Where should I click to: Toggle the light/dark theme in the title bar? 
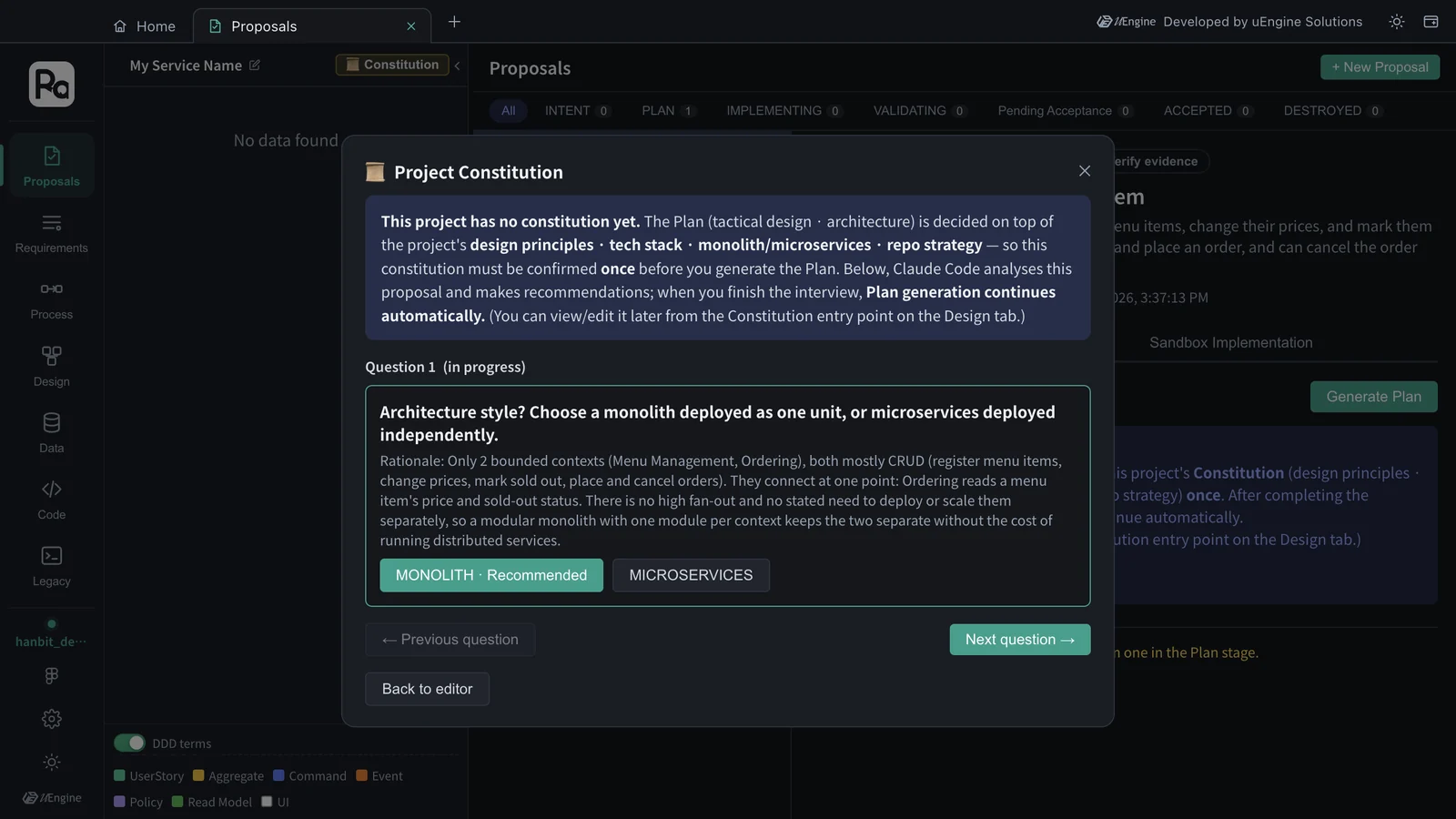point(1397,22)
